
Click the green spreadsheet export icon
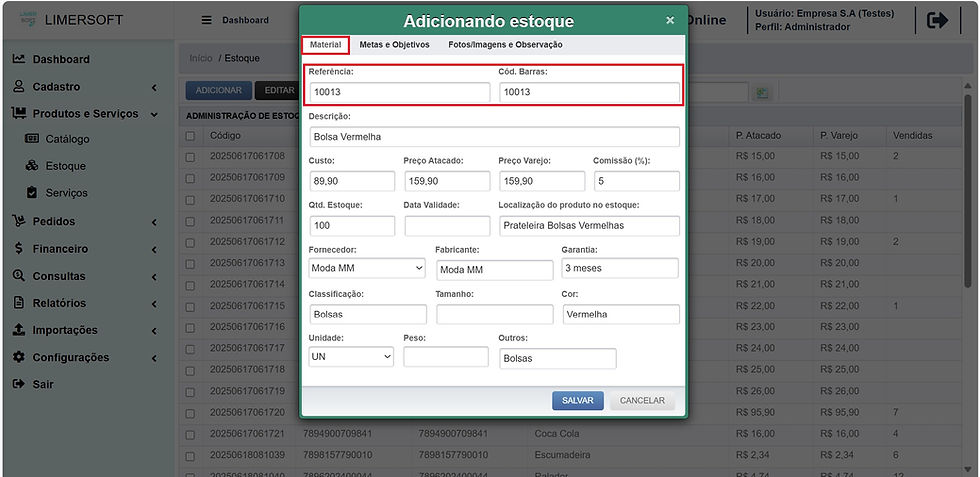(x=762, y=93)
